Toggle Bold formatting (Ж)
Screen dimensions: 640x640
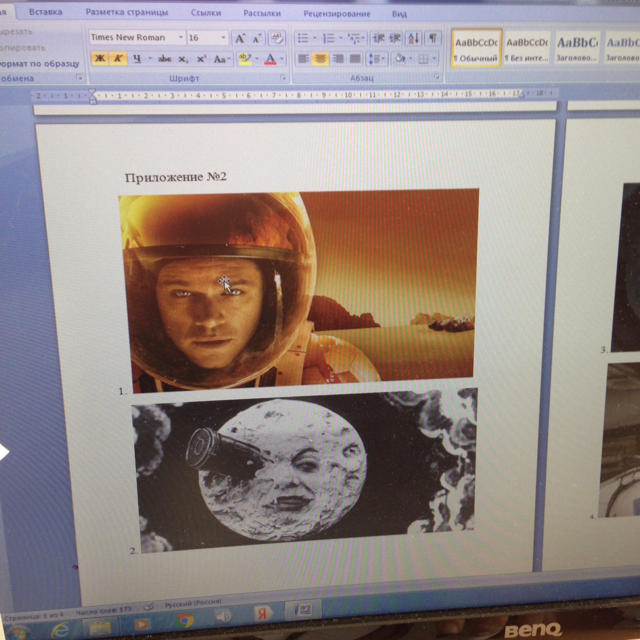99,58
